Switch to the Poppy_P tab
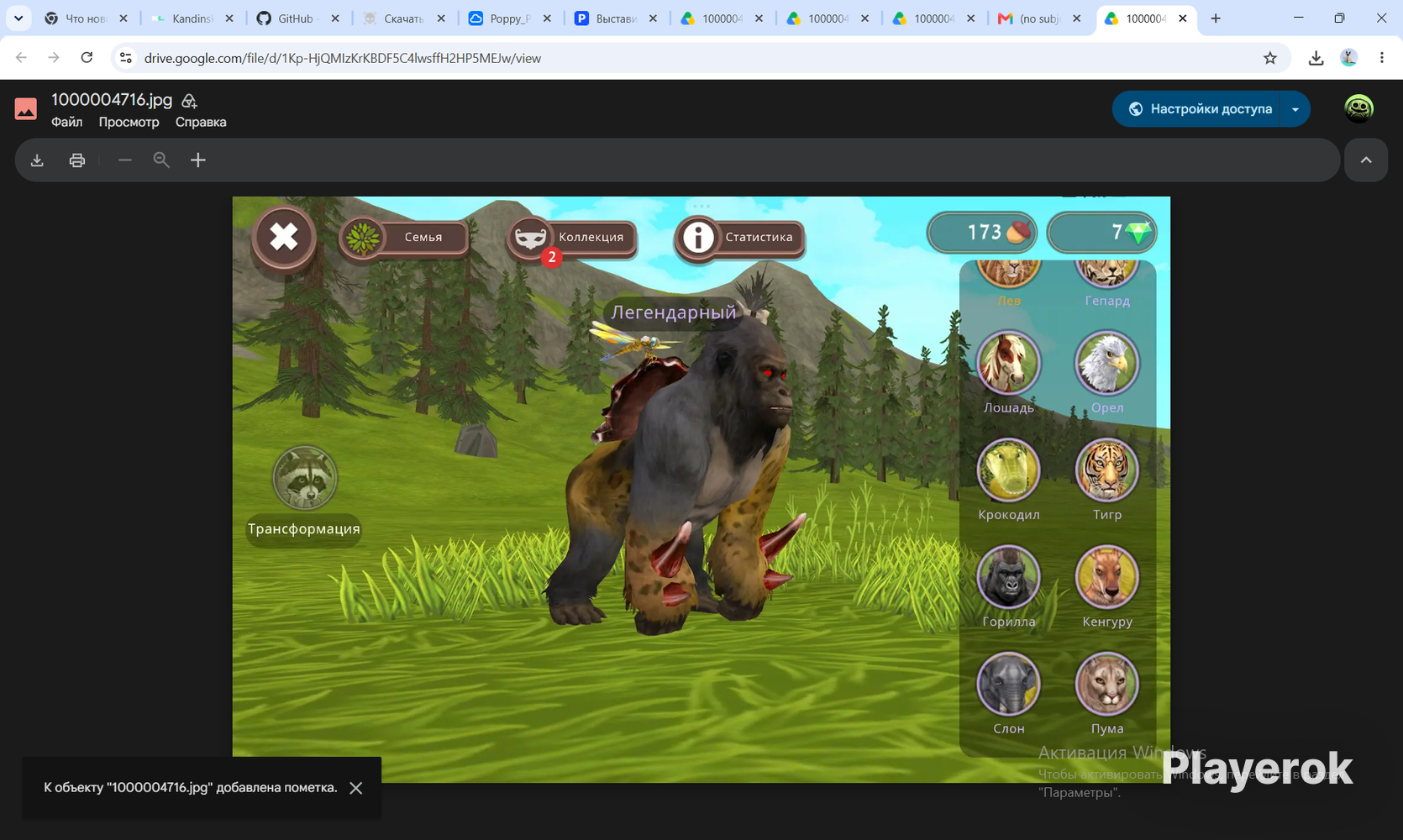1403x840 pixels. 500,18
